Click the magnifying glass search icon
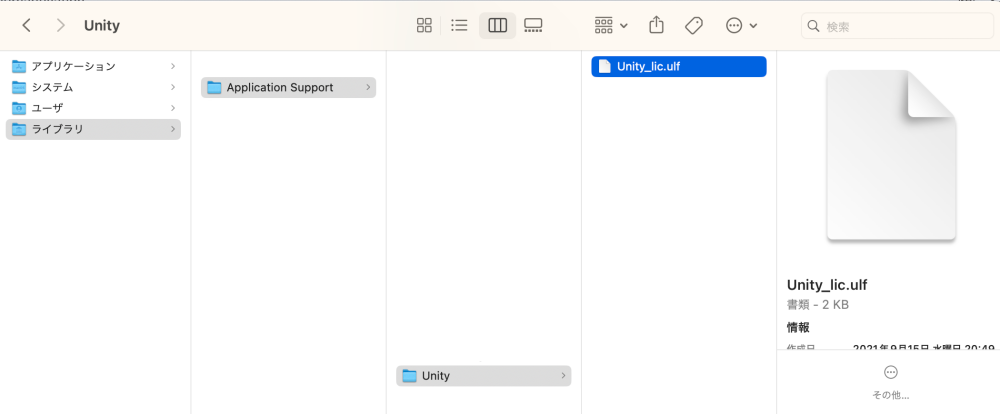This screenshot has height=414, width=1000. pyautogui.click(x=813, y=26)
